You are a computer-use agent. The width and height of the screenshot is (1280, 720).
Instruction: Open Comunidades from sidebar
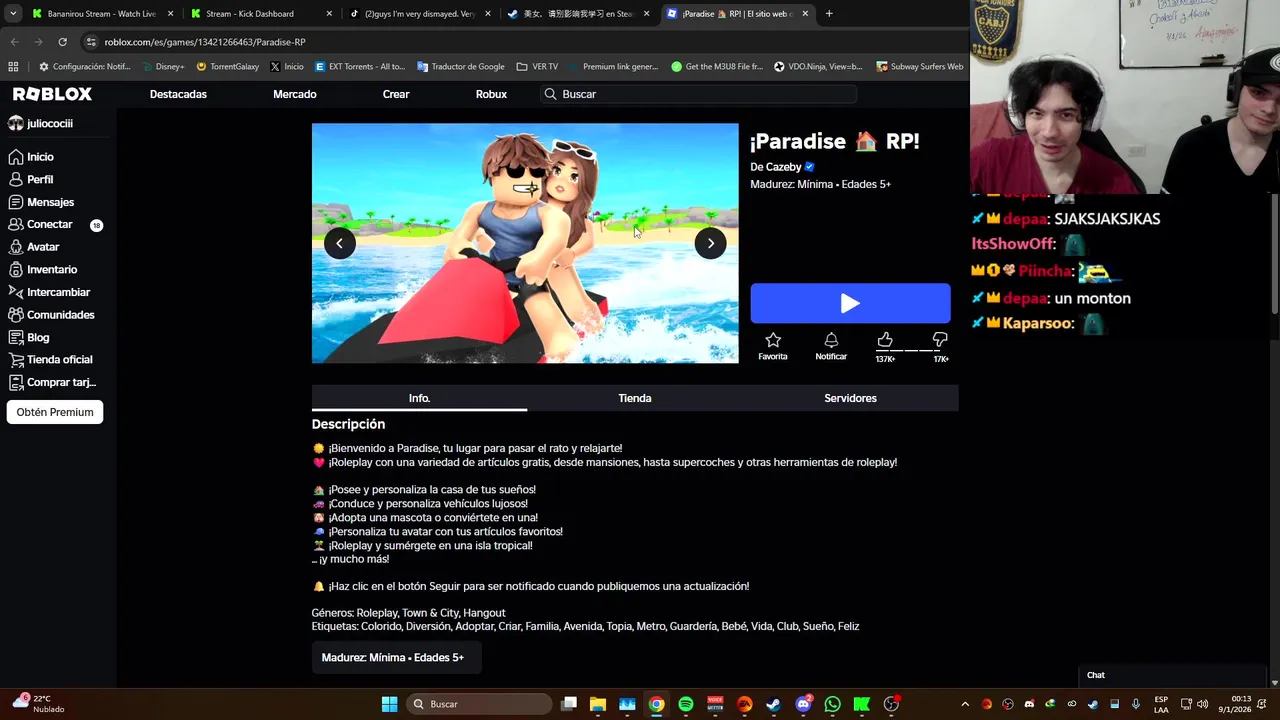(60, 315)
